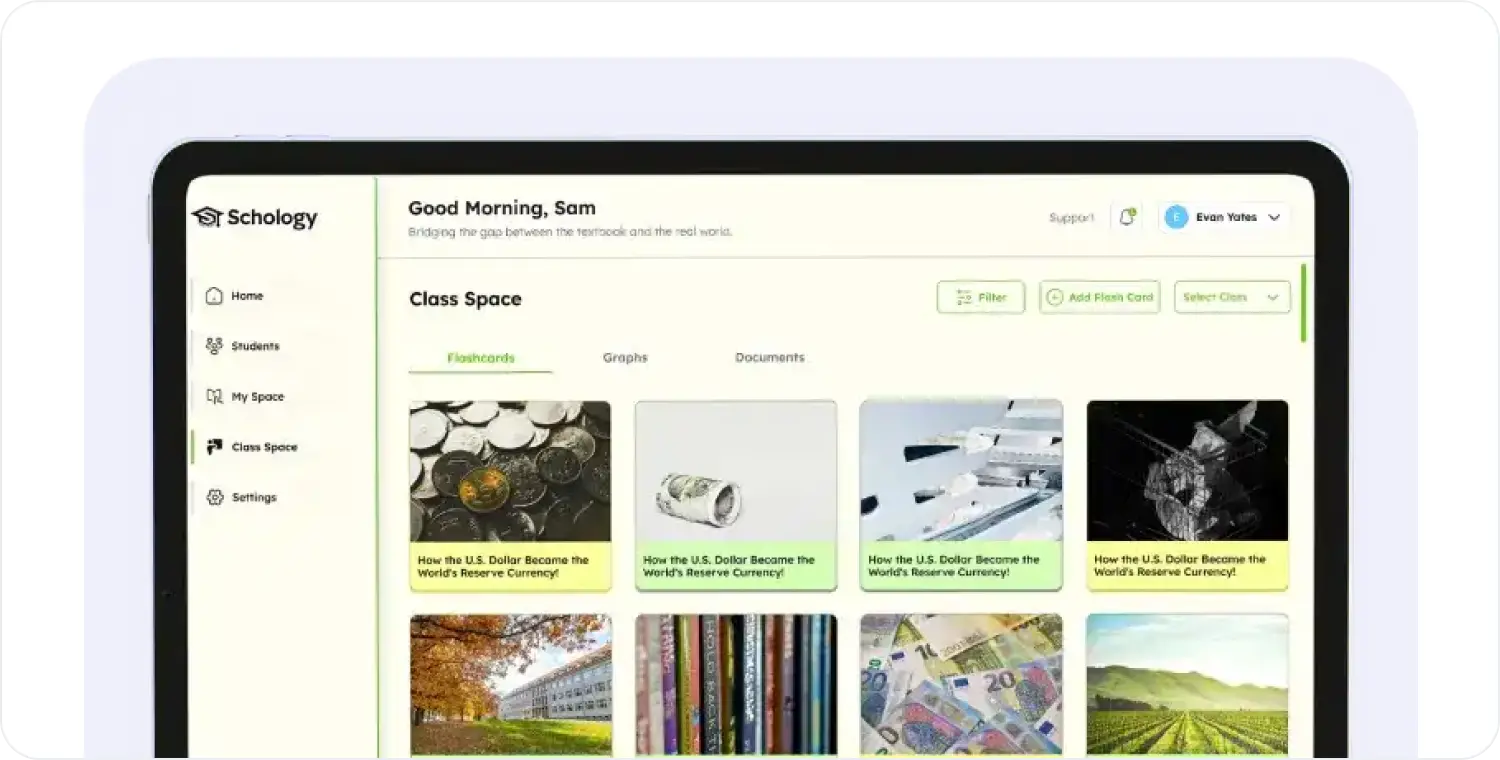This screenshot has width=1500, height=760.
Task: Click the Class Space sidebar icon
Action: click(x=214, y=447)
